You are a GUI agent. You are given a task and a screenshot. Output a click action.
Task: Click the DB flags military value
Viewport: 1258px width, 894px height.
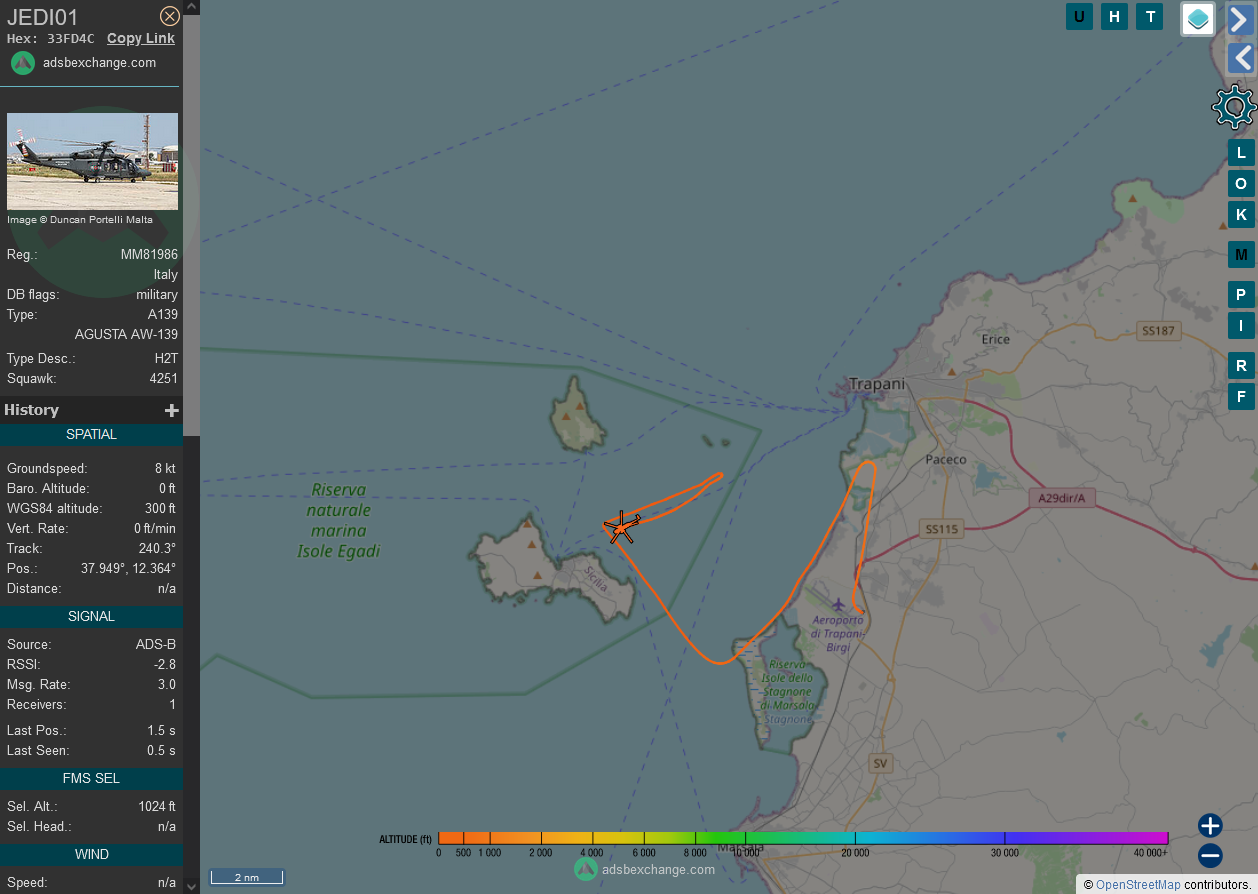pos(157,295)
